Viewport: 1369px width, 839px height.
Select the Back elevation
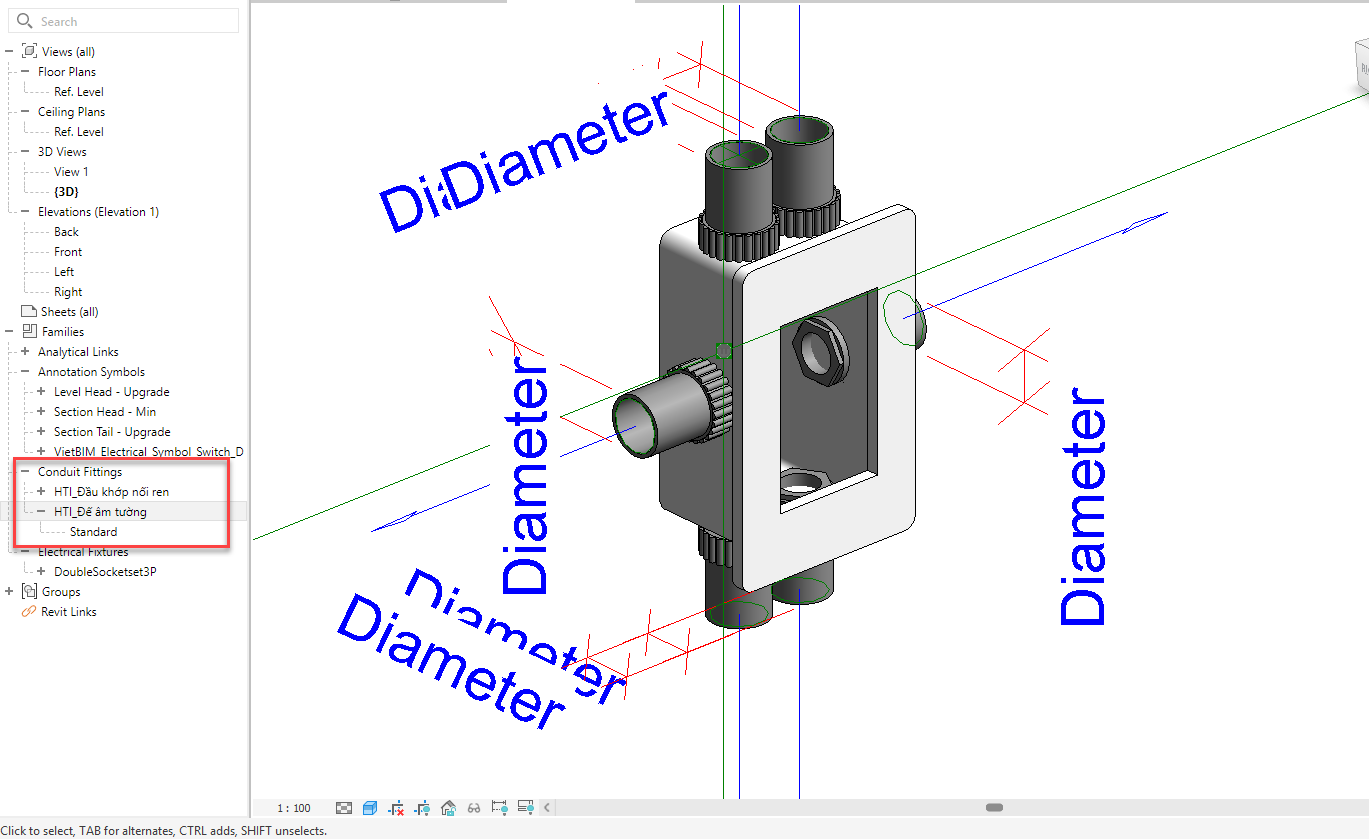(x=66, y=231)
